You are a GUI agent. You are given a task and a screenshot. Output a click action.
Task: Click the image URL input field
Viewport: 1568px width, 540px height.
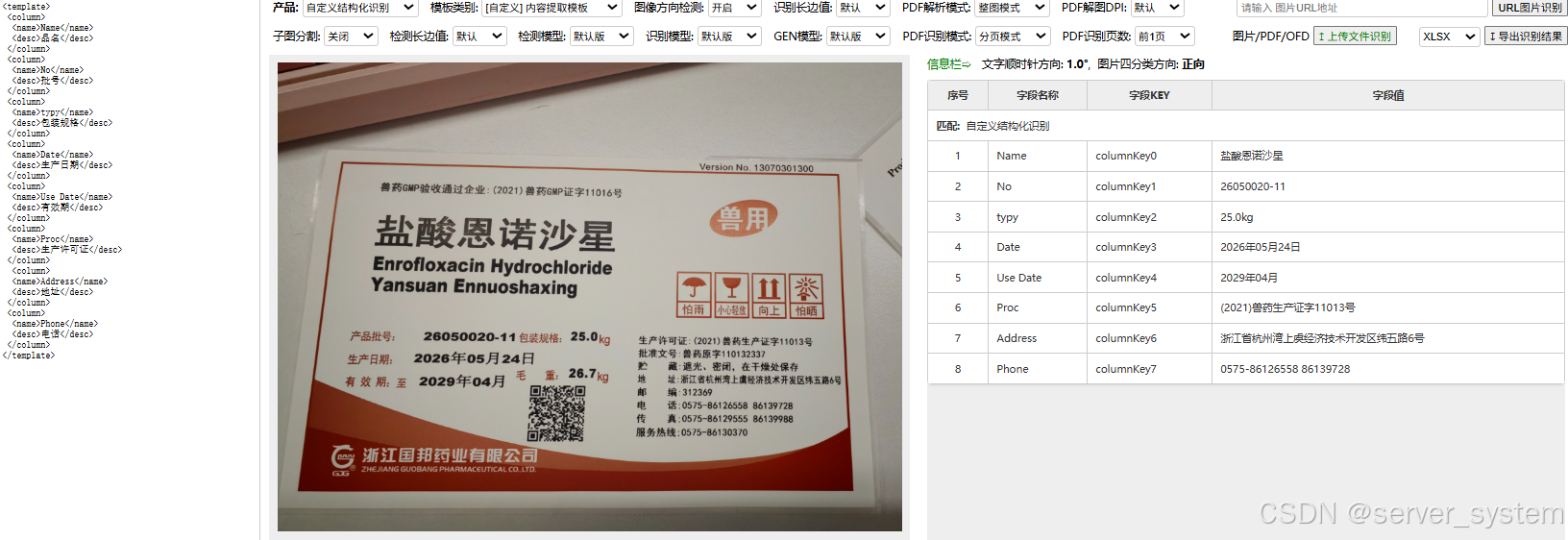(1361, 8)
